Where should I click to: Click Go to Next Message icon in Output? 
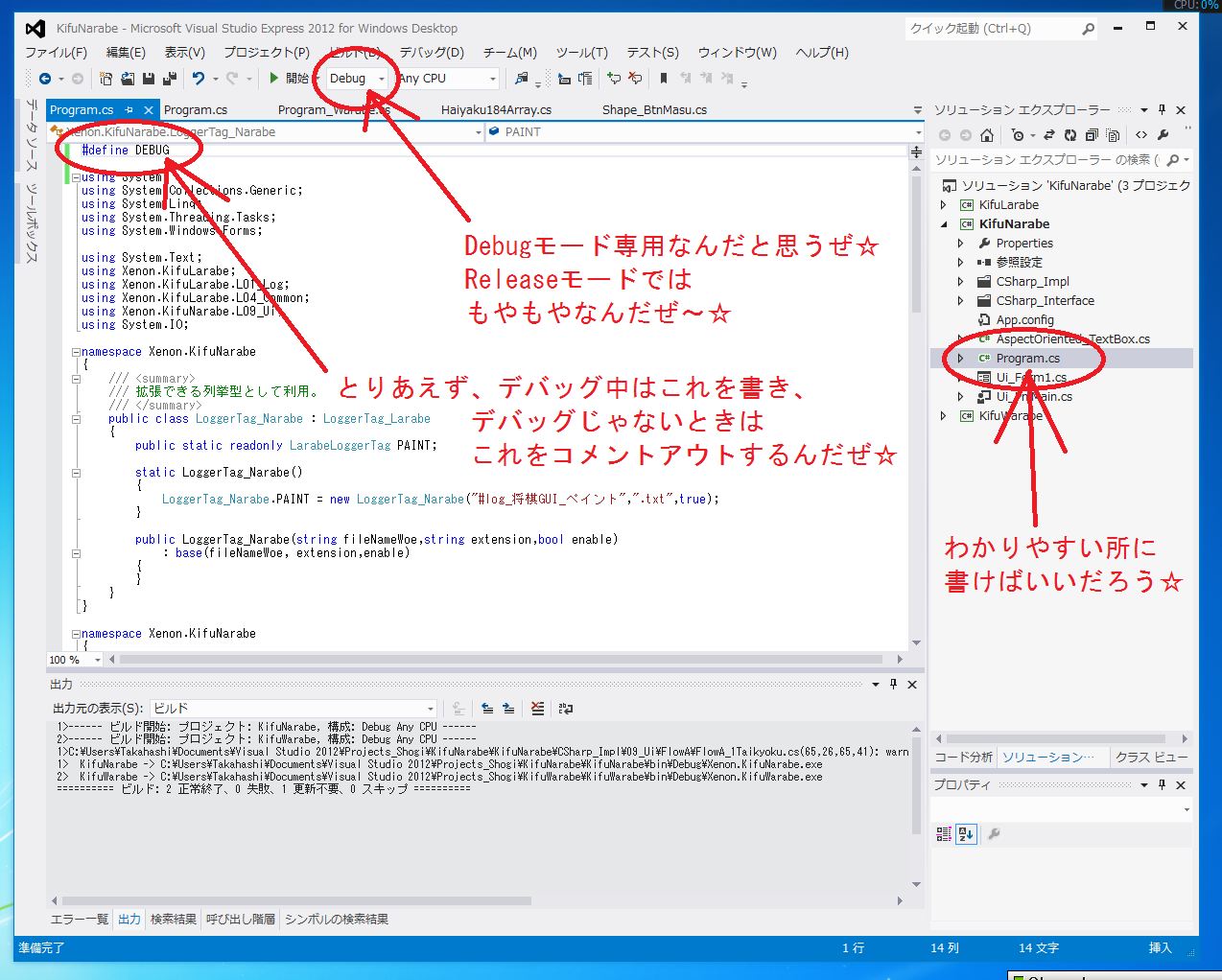click(x=508, y=709)
